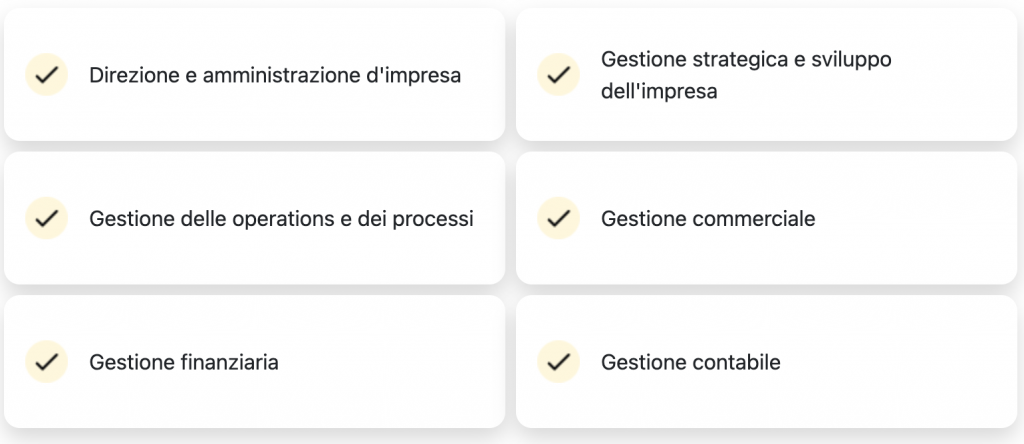The width and height of the screenshot is (1024, 444).
Task: Click the checkmark beside Direzione e amministrazione d'impresa
Action: pyautogui.click(x=45, y=75)
